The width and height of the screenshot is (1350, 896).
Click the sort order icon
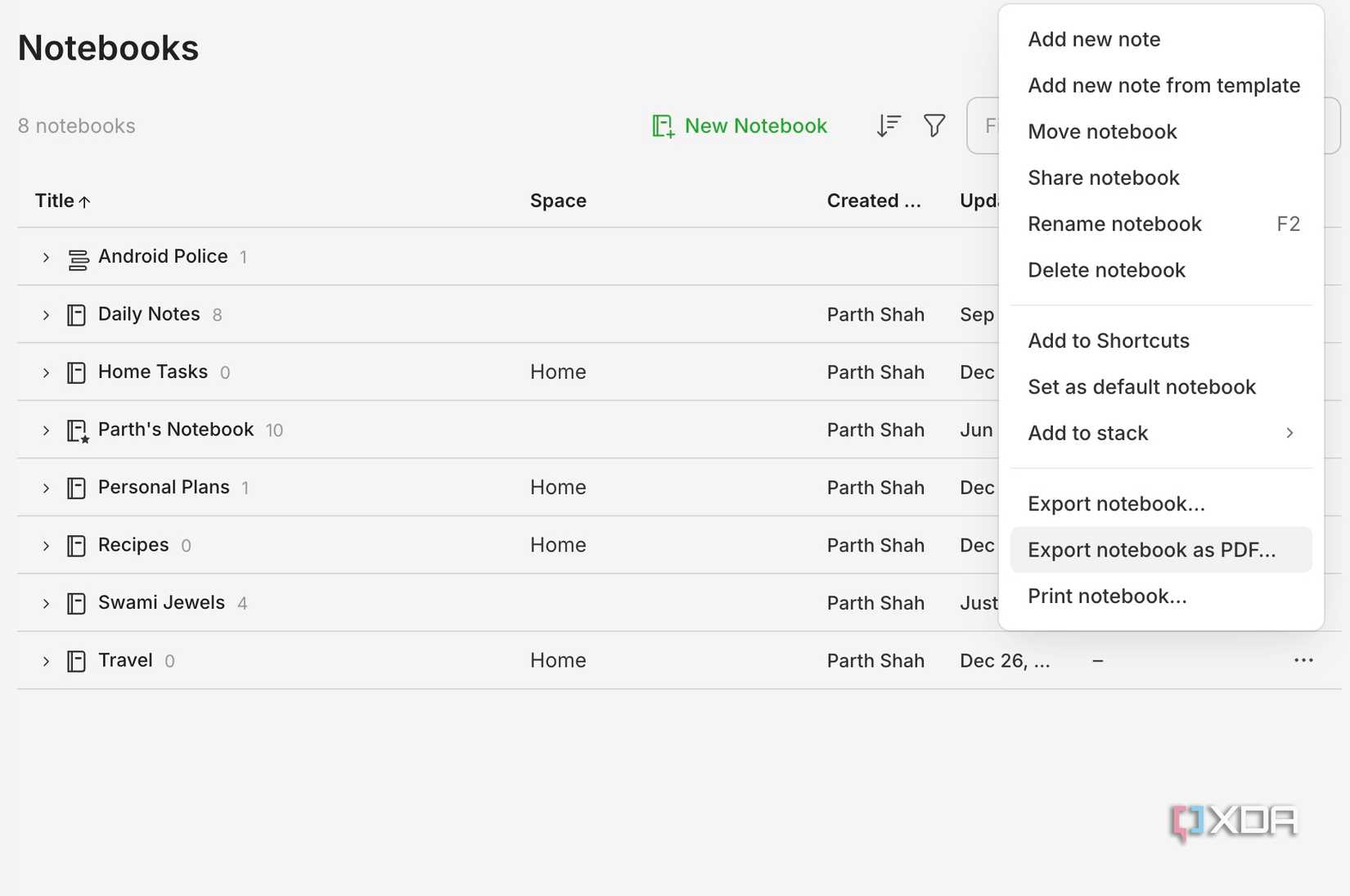[888, 125]
